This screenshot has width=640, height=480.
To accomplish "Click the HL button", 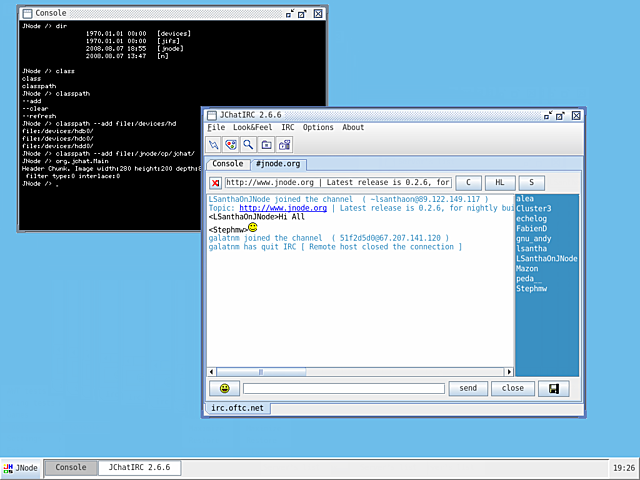I will point(500,182).
